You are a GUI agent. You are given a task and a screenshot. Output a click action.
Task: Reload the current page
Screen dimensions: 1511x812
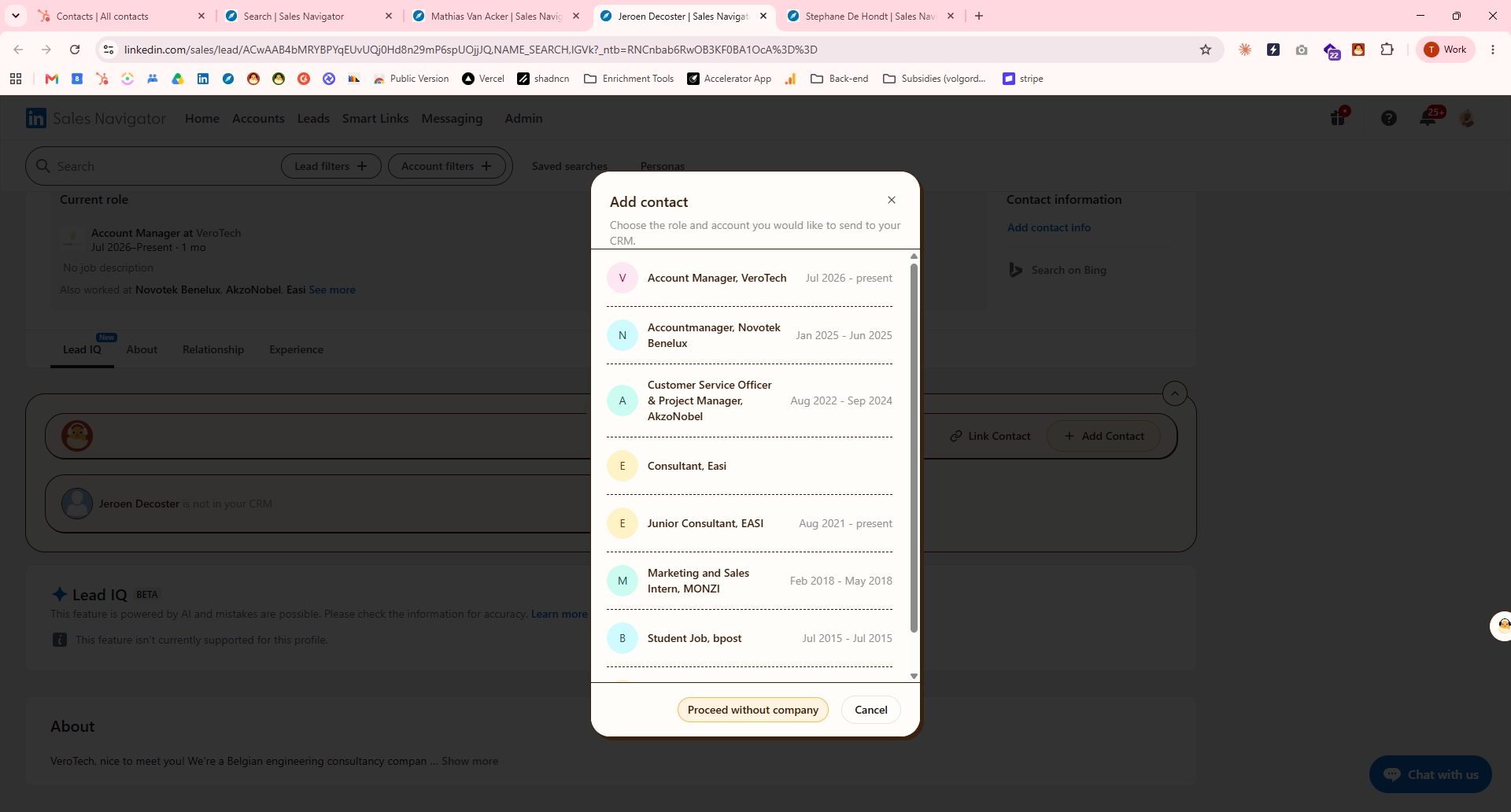click(x=75, y=50)
